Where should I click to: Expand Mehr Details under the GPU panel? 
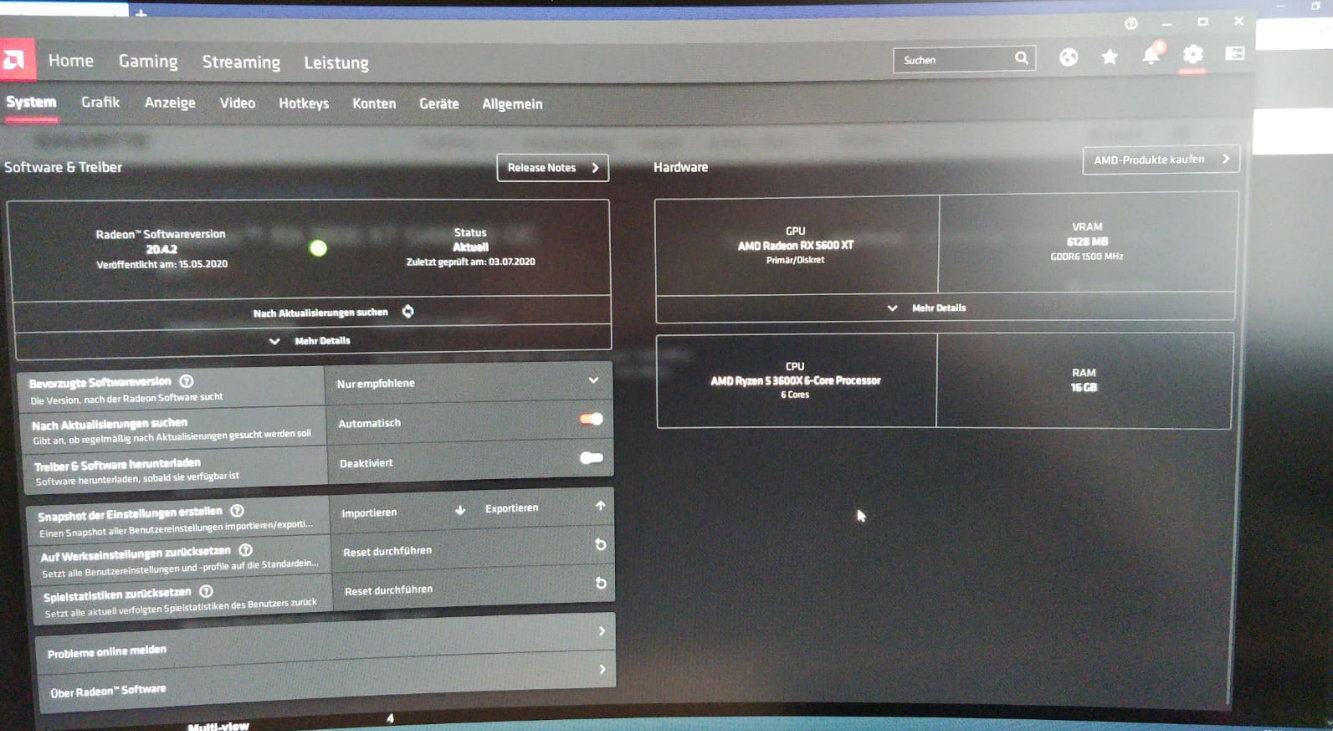coord(945,308)
